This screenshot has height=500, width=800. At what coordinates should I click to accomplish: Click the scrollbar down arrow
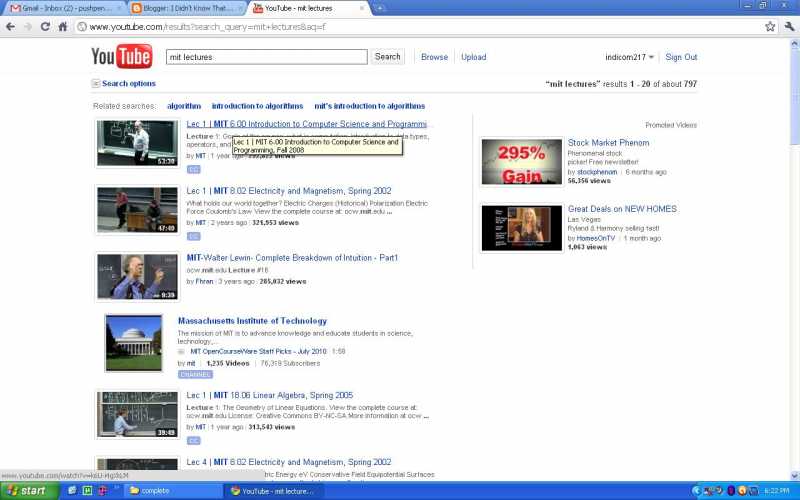pyautogui.click(x=794, y=476)
